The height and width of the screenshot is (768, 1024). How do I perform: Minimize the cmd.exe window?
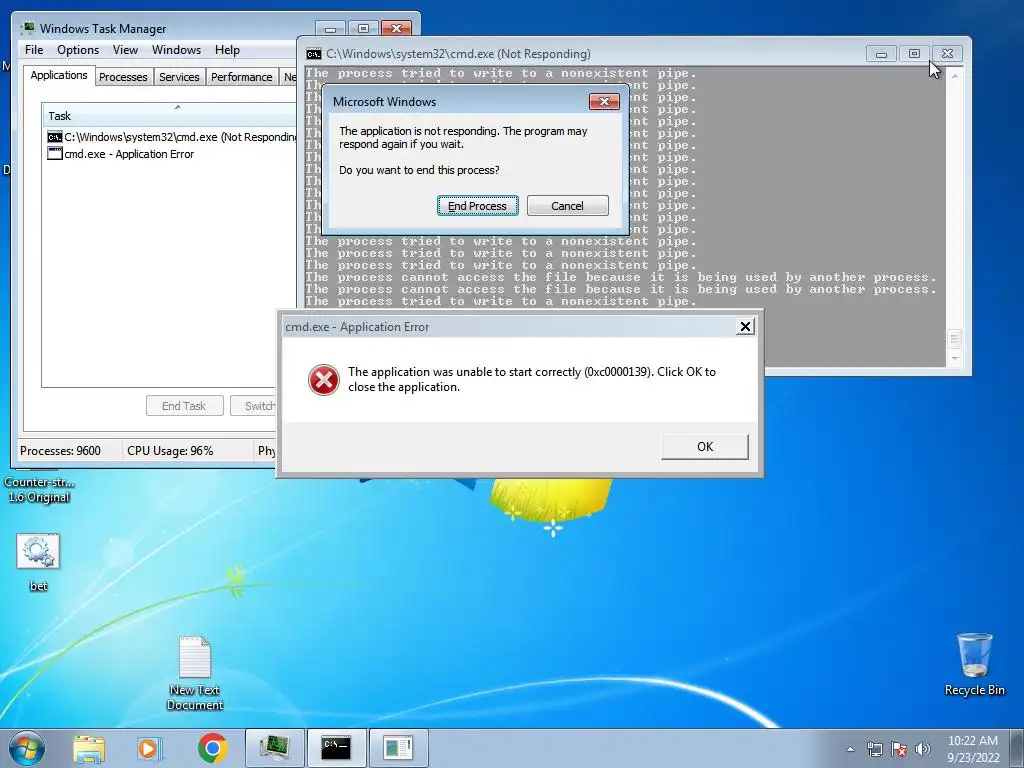click(x=881, y=54)
